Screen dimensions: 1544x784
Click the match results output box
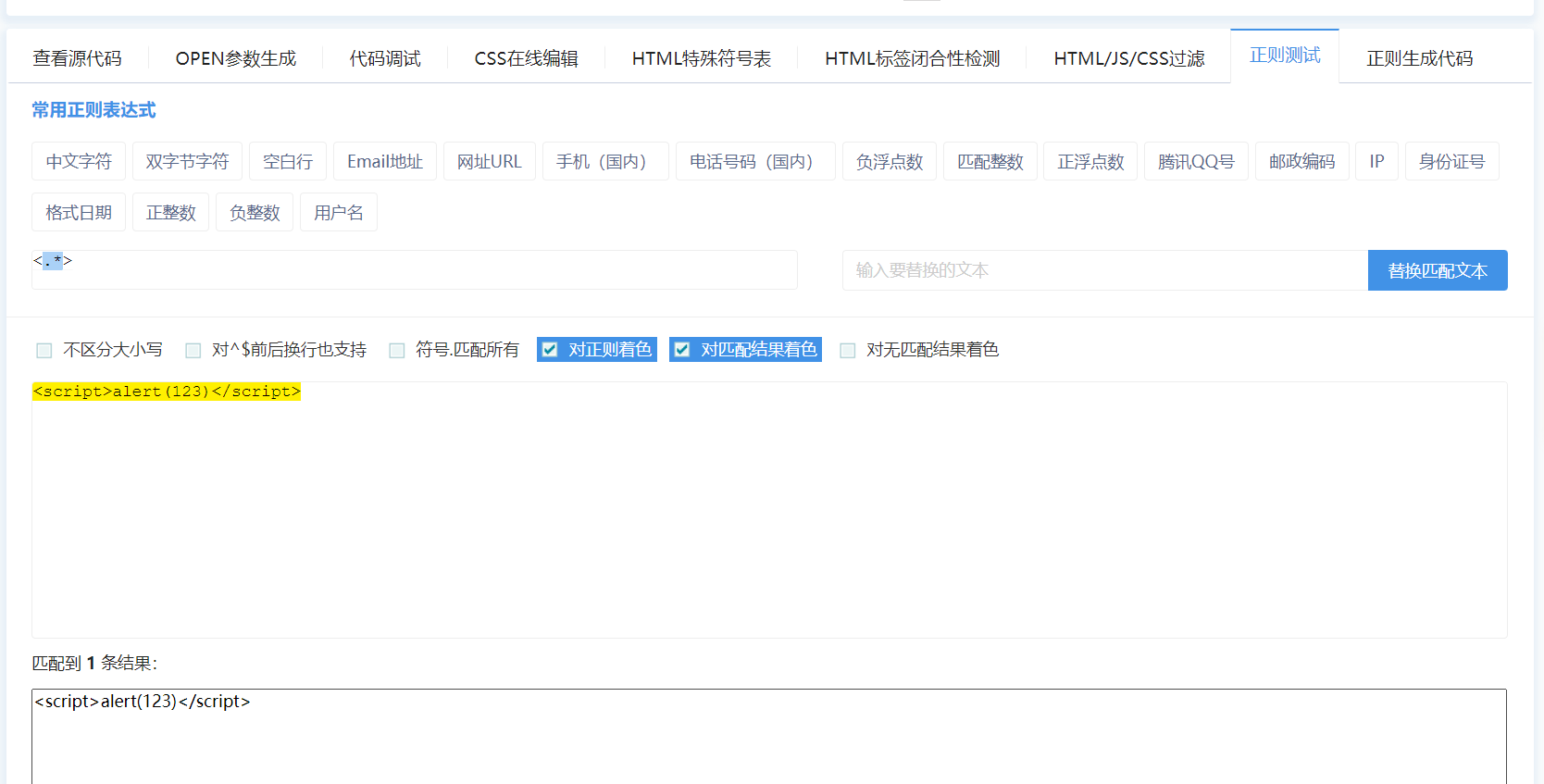(x=769, y=736)
